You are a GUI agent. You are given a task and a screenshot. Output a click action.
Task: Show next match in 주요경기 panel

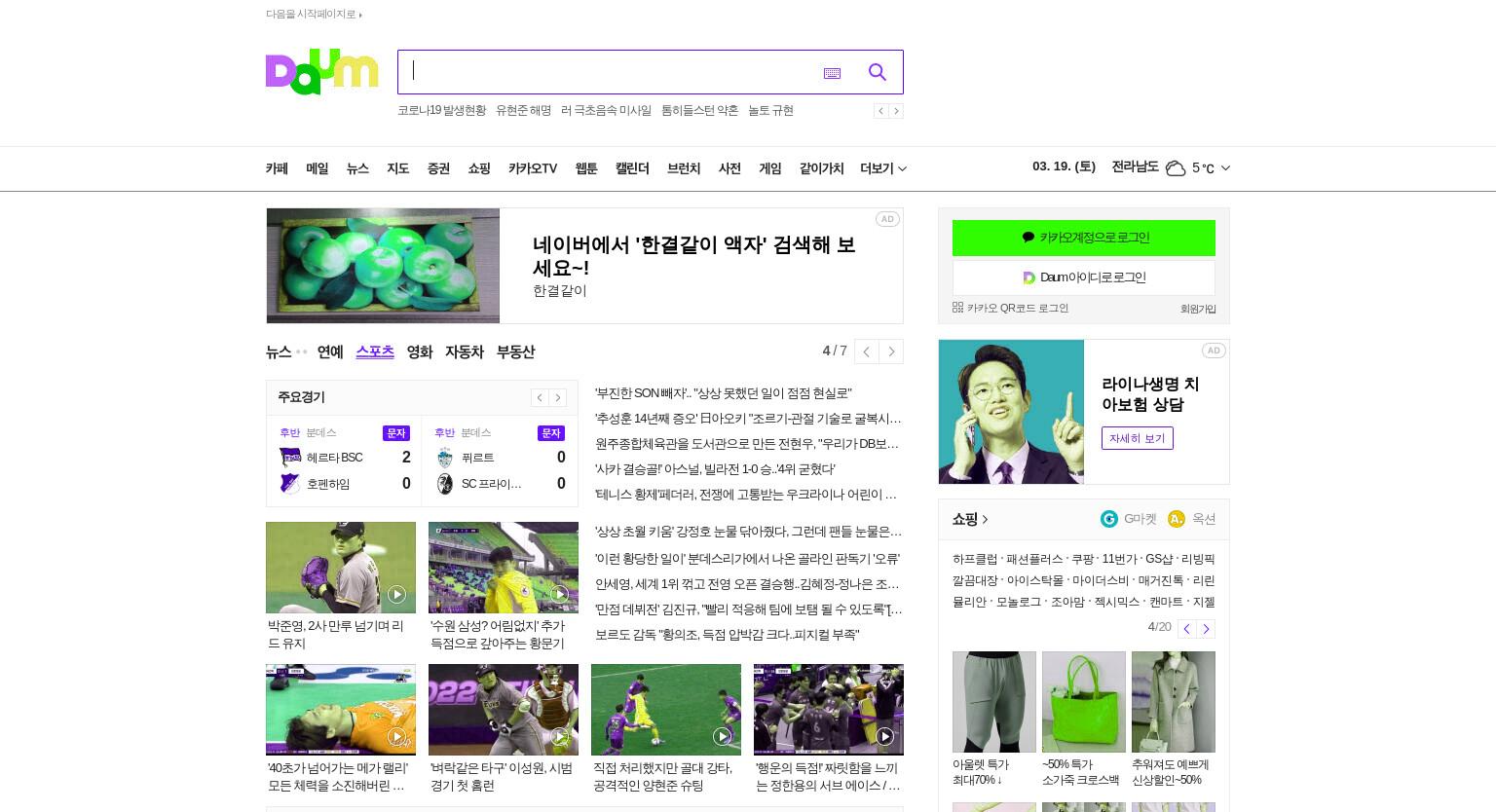coord(558,397)
